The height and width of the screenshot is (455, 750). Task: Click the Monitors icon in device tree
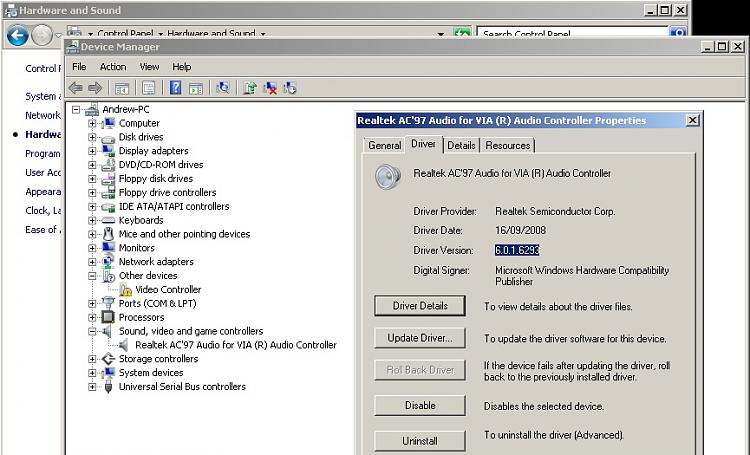click(109, 248)
